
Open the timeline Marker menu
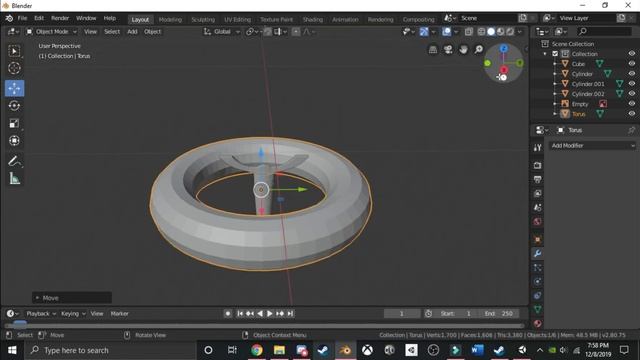[119, 313]
